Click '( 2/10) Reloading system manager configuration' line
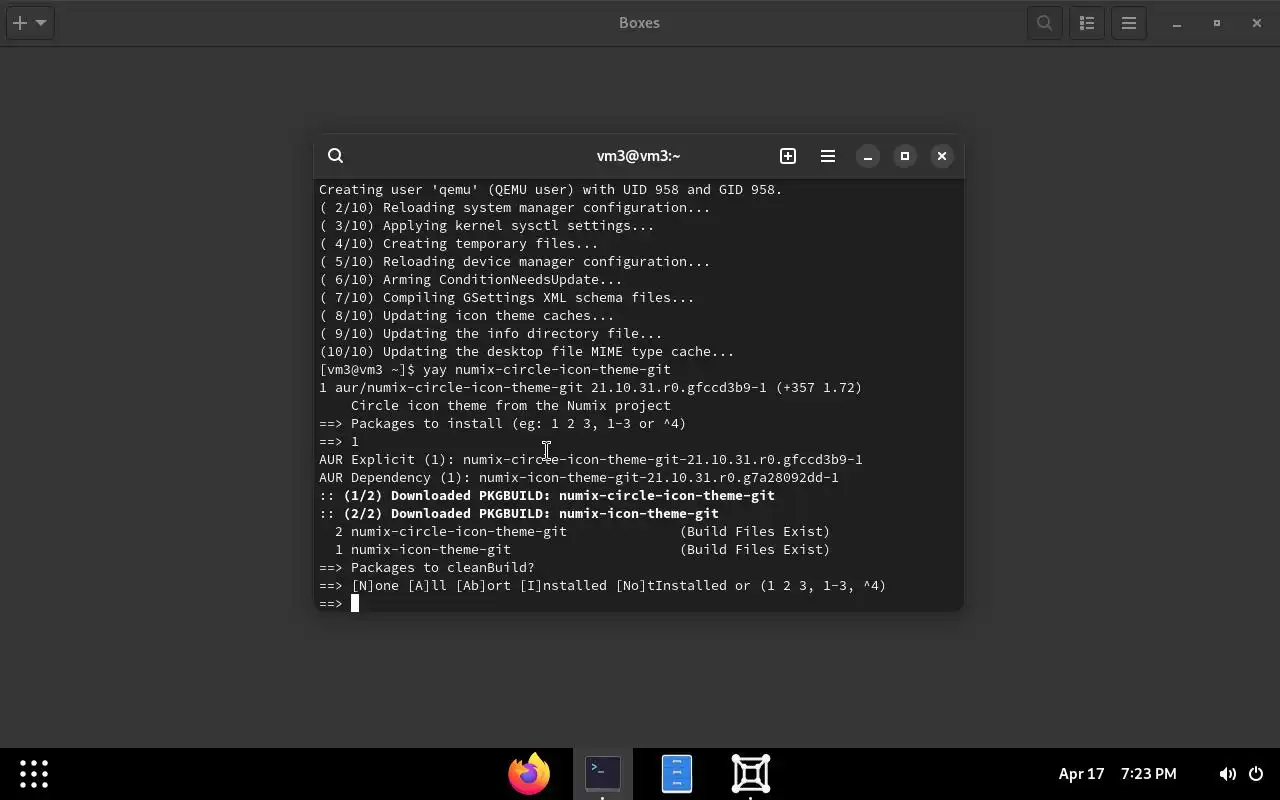 pyautogui.click(x=515, y=208)
